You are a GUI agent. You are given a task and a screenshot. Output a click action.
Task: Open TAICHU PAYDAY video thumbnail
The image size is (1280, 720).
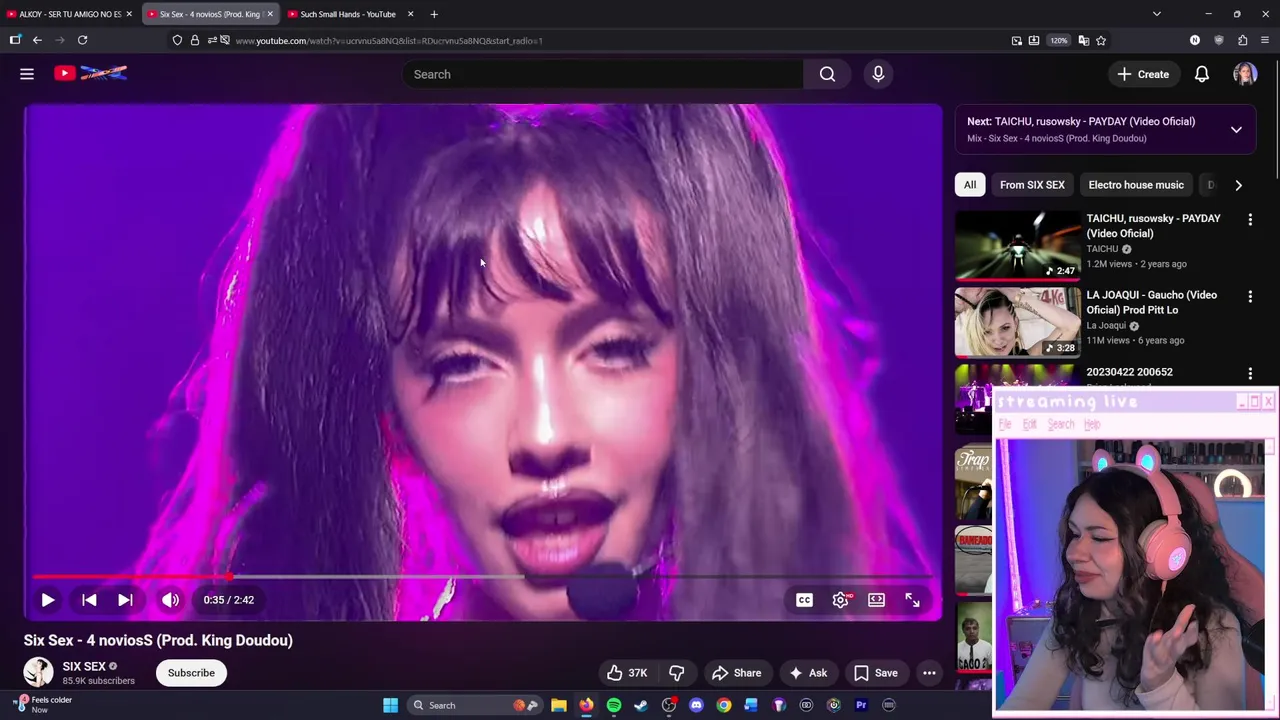pos(1017,246)
